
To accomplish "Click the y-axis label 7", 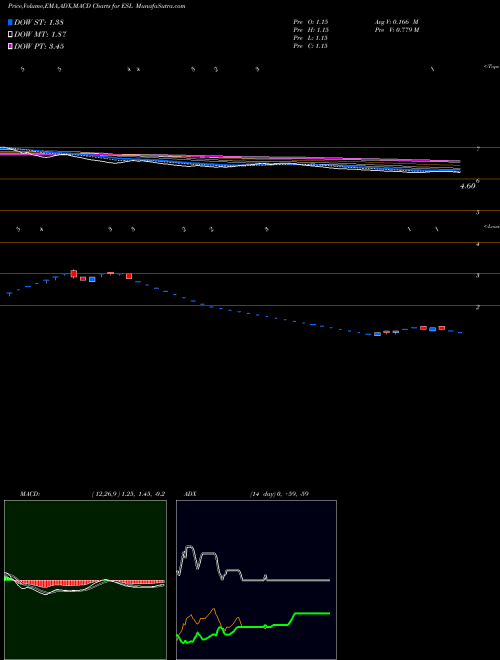I will pyautogui.click(x=478, y=149).
